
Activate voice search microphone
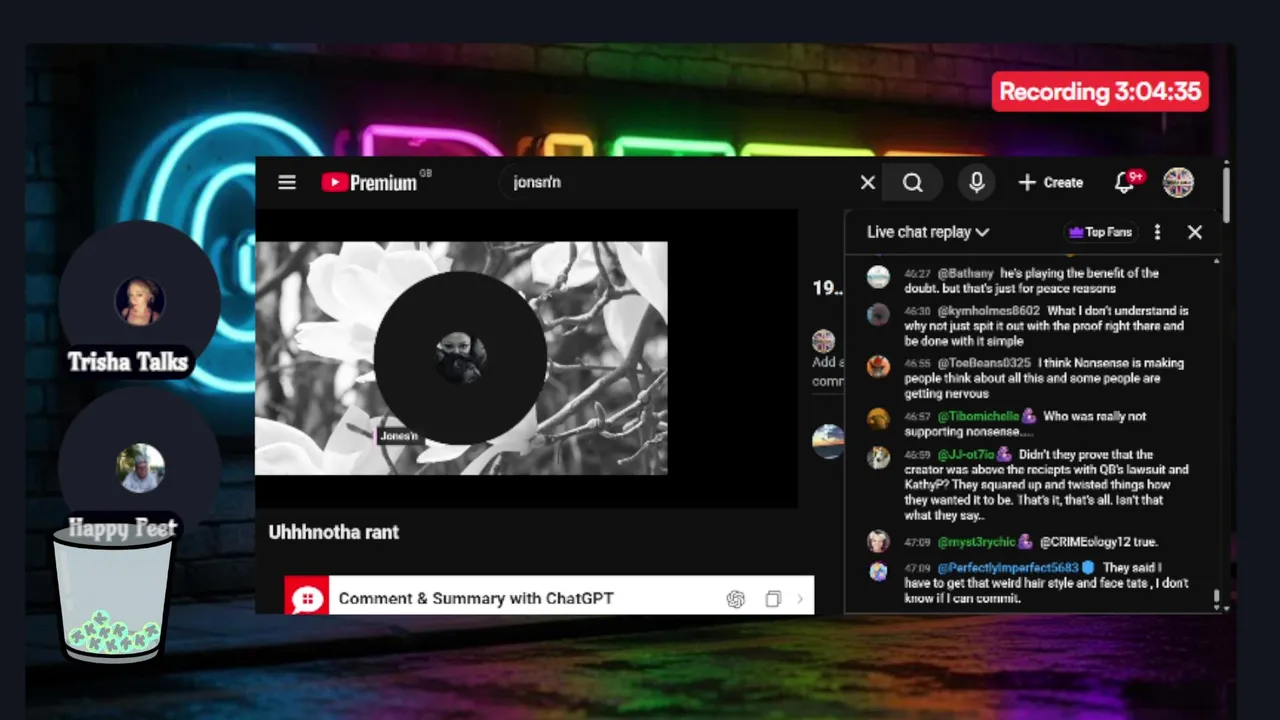[x=977, y=182]
